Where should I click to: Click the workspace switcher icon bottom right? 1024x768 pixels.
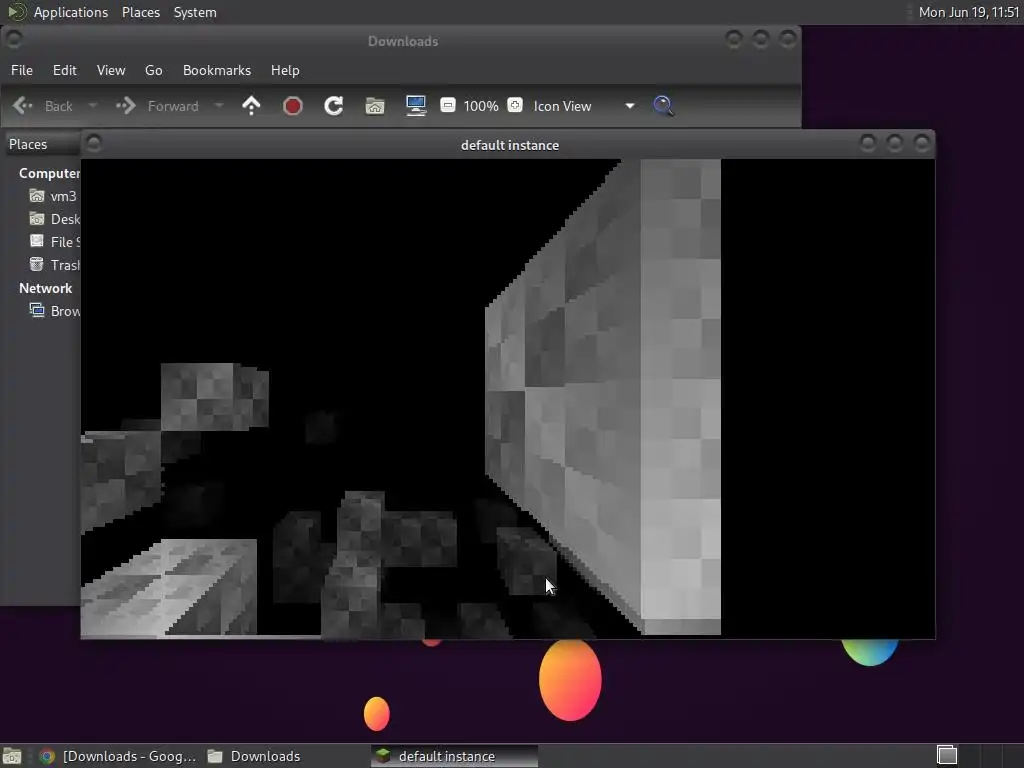pyautogui.click(x=947, y=756)
